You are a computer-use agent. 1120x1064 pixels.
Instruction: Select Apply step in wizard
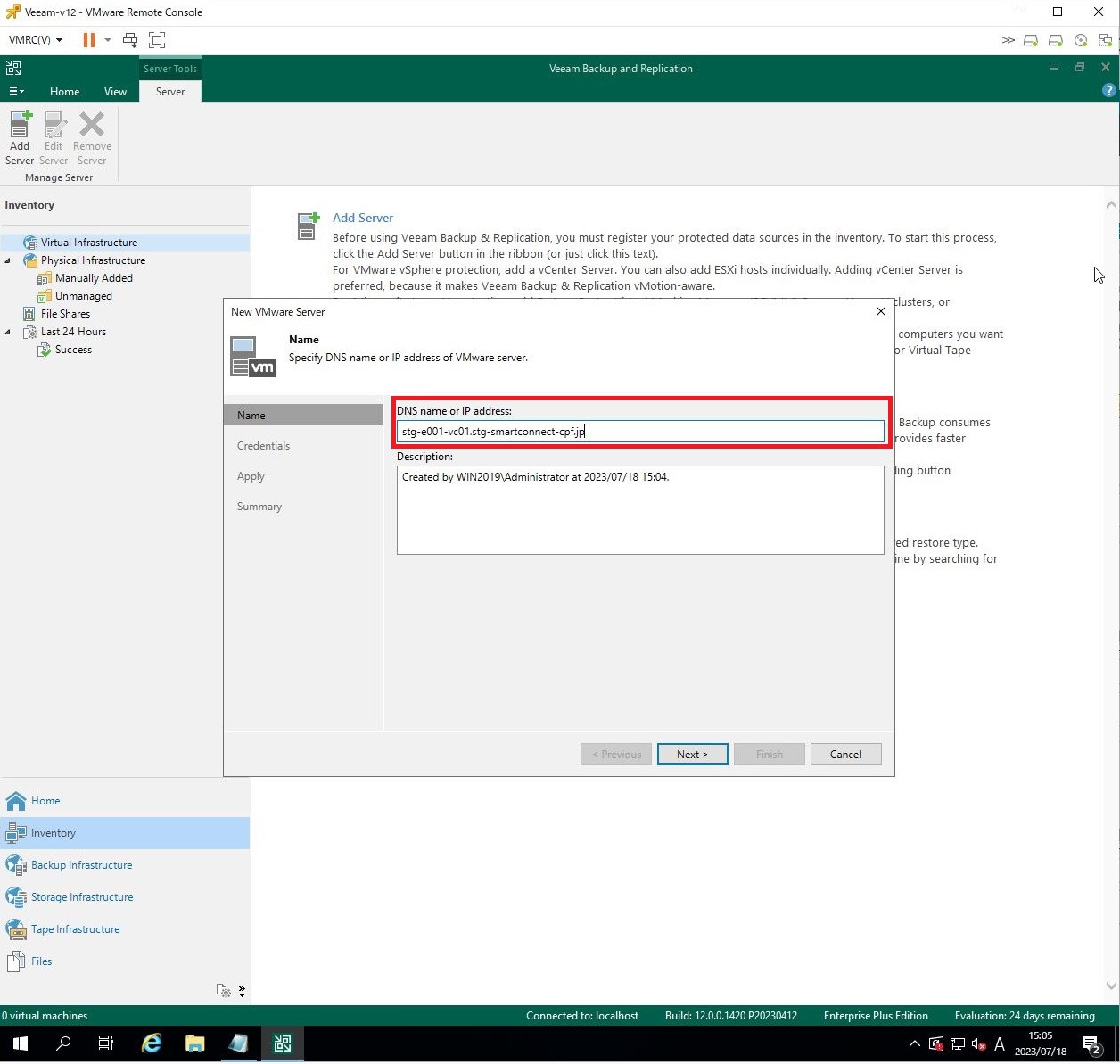(251, 476)
